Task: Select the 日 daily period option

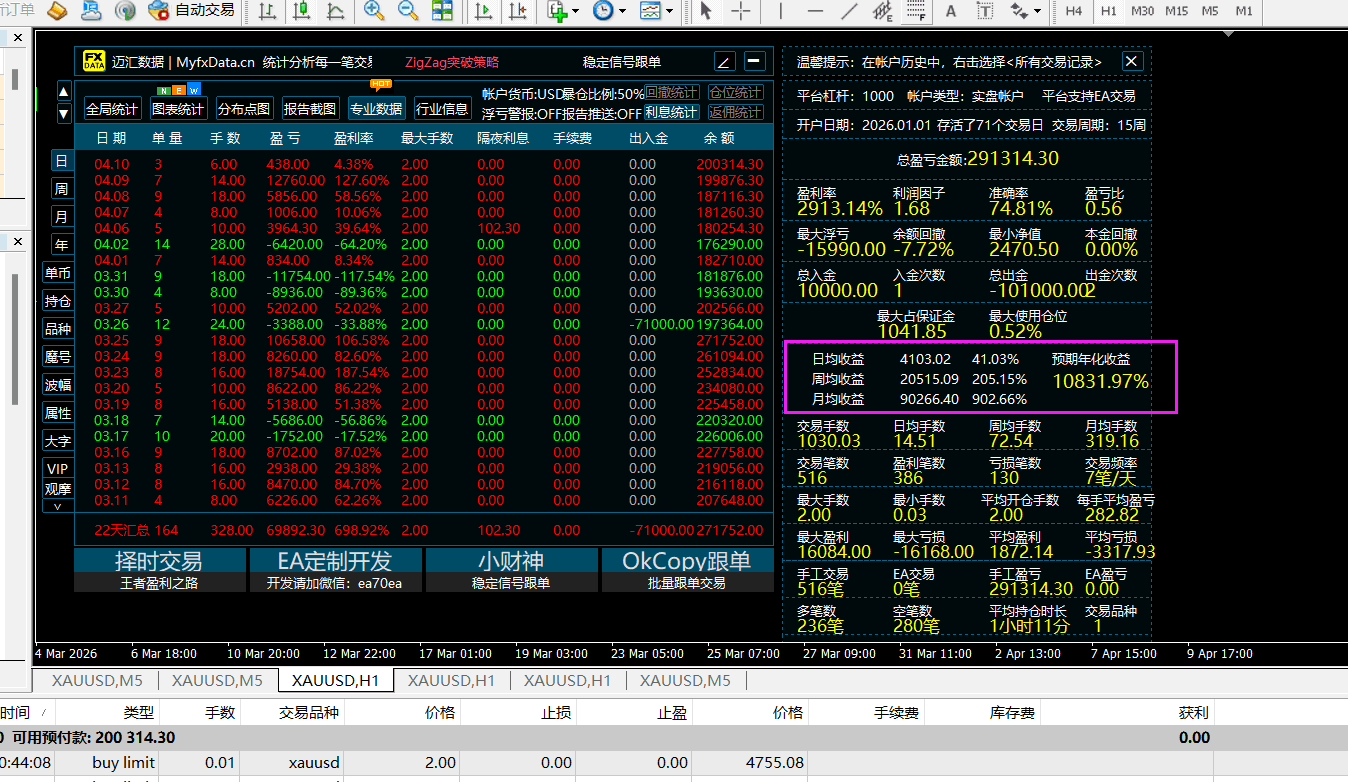Action: (61, 161)
